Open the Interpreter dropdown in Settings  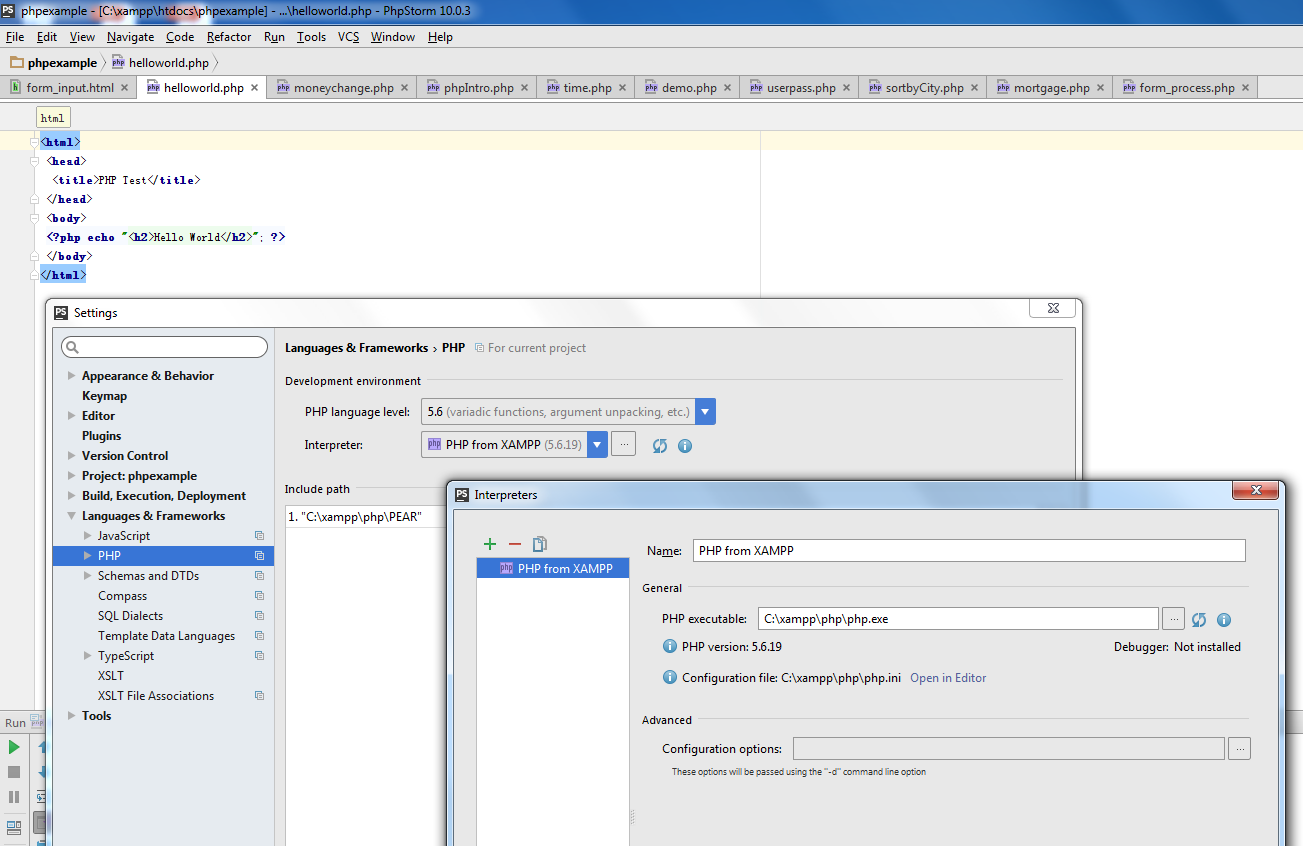tap(598, 444)
